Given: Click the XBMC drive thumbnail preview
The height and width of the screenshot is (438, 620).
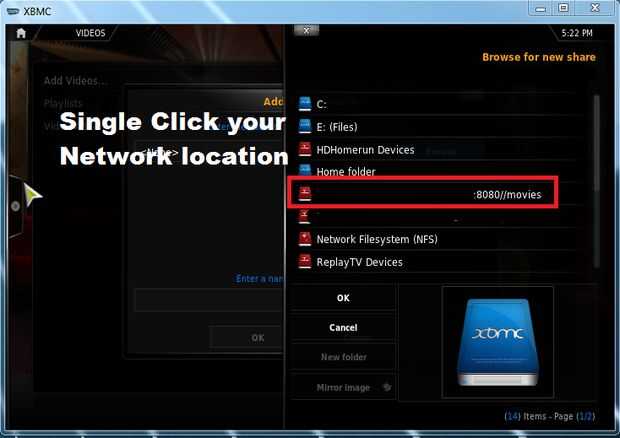Looking at the screenshot, I should tap(497, 342).
